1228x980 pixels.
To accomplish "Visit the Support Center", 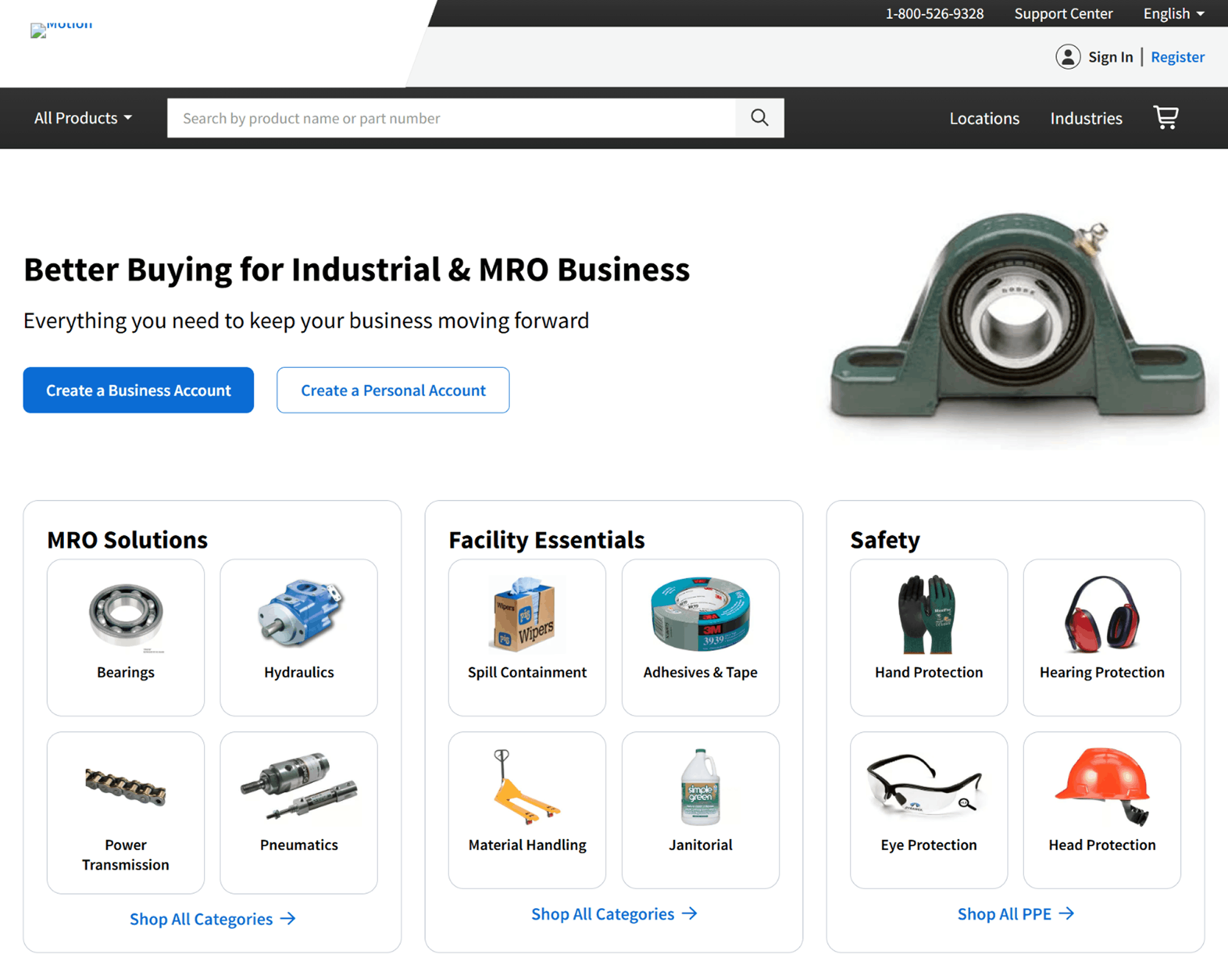I will [1063, 13].
